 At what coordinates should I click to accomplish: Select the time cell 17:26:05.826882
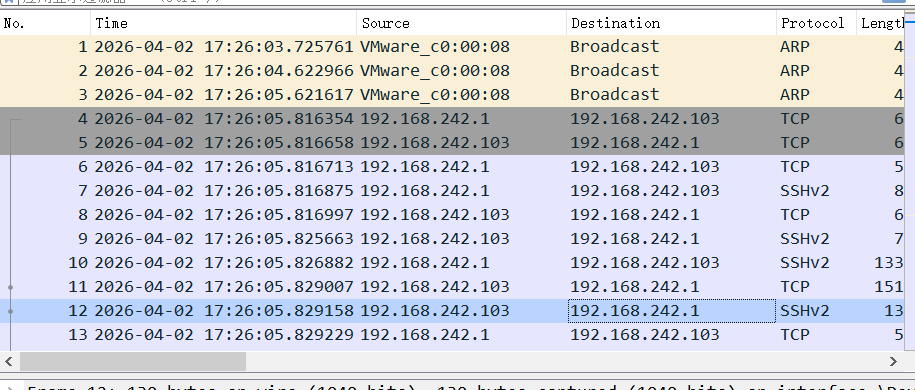pos(224,263)
